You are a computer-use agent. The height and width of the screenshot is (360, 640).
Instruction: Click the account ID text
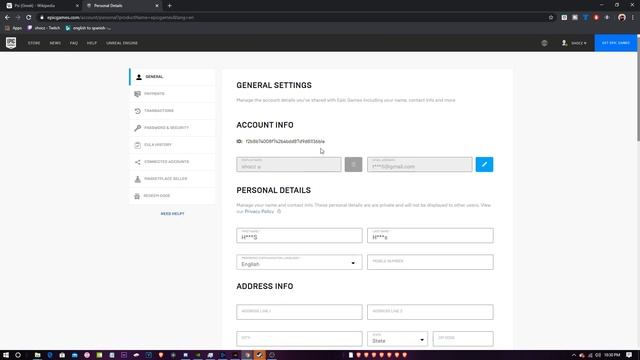point(285,141)
